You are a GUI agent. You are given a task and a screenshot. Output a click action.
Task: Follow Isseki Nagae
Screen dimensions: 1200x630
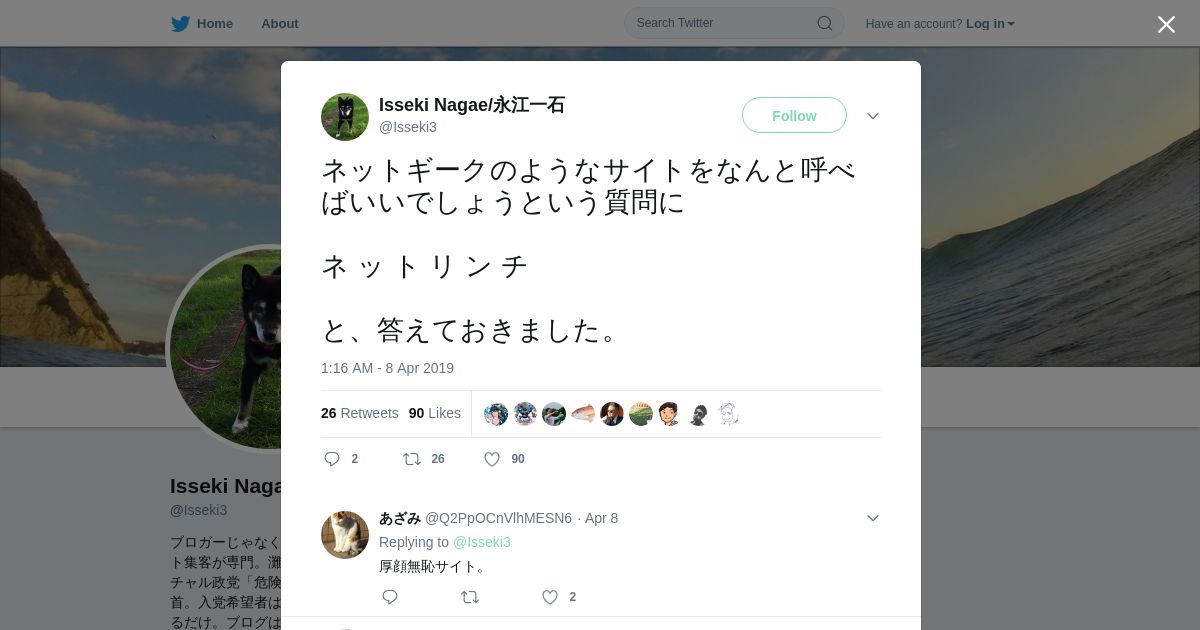(794, 115)
